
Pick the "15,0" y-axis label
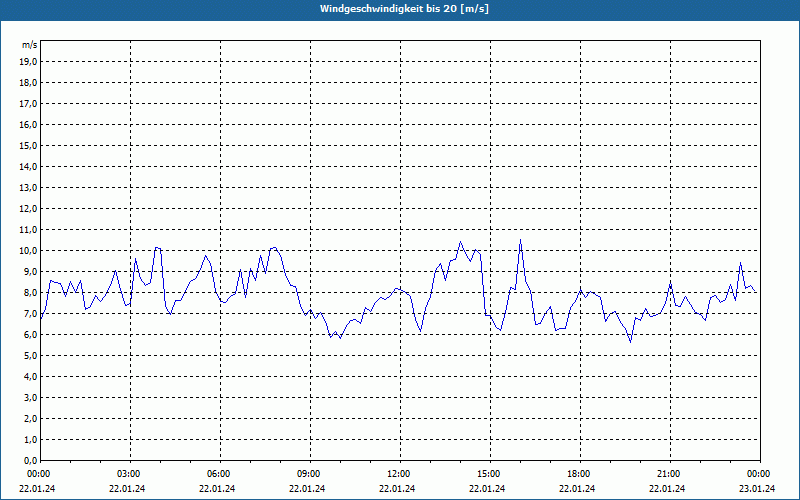pyautogui.click(x=29, y=145)
